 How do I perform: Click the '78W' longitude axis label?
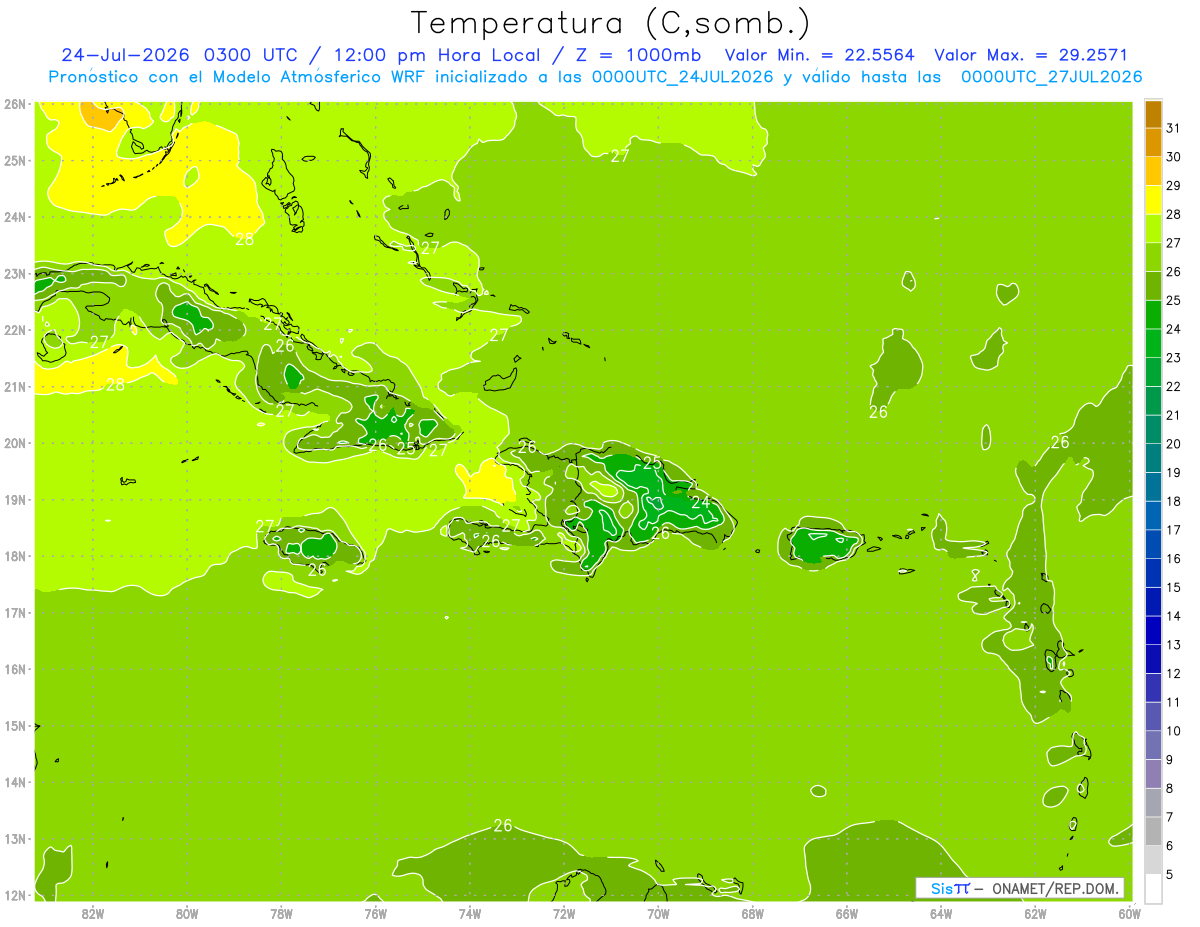tap(281, 913)
